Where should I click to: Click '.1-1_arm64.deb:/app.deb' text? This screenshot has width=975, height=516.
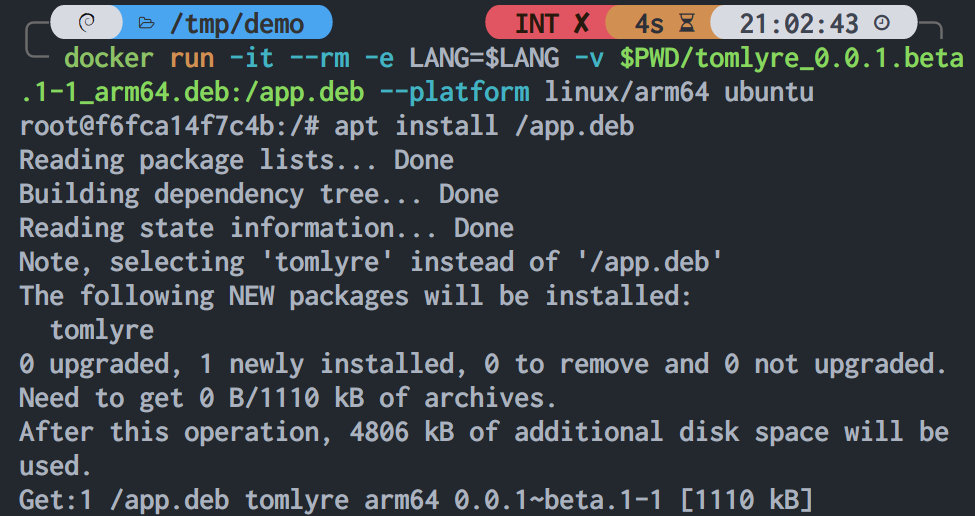tap(192, 93)
